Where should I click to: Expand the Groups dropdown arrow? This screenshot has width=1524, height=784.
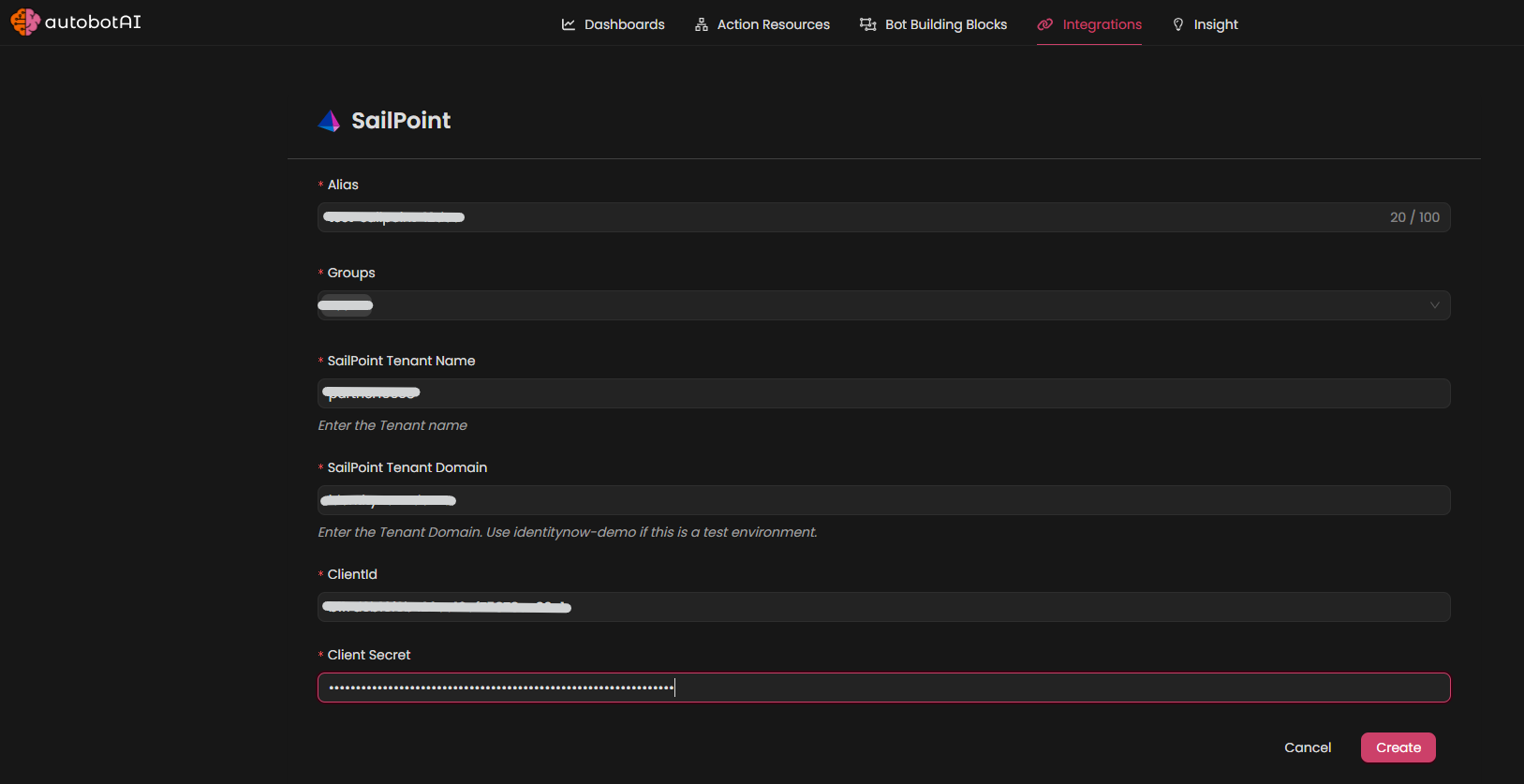pos(1434,305)
